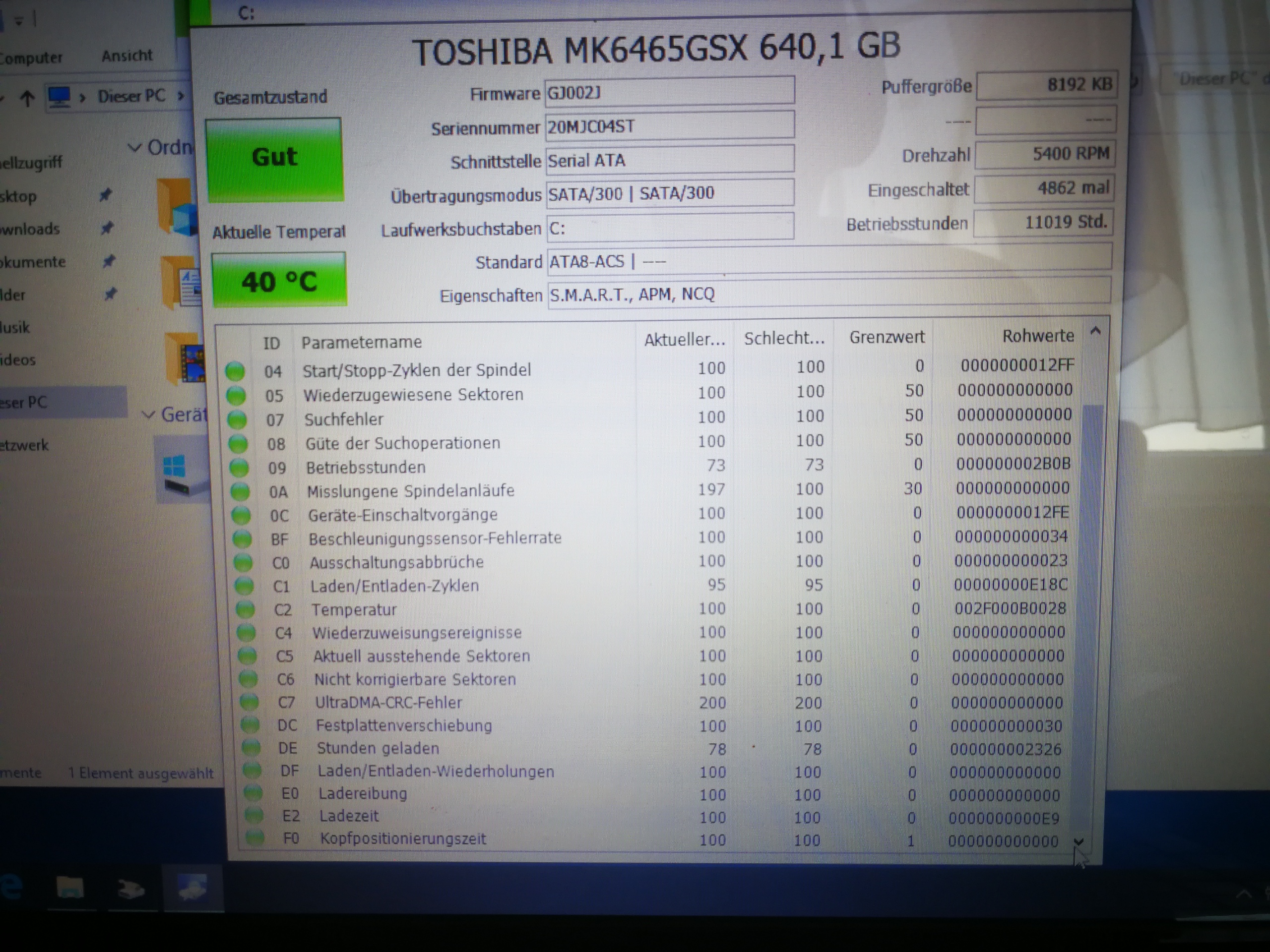1270x952 pixels.
Task: Click status dot for UltraDMA-CRC-Fehler row
Action: coord(249,703)
